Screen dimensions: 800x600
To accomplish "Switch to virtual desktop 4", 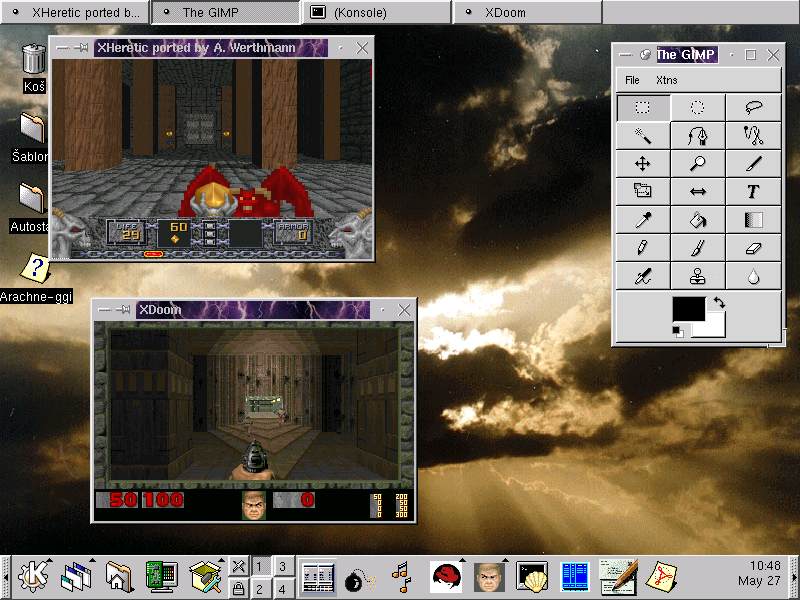I will coord(282,588).
